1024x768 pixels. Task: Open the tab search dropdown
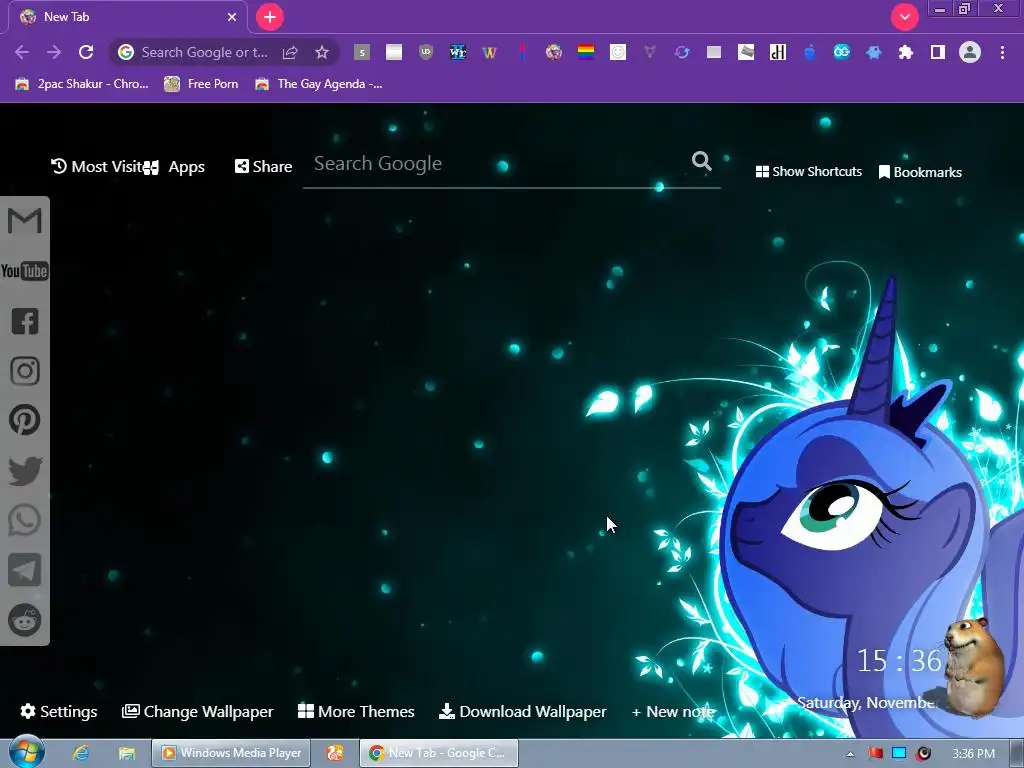904,17
